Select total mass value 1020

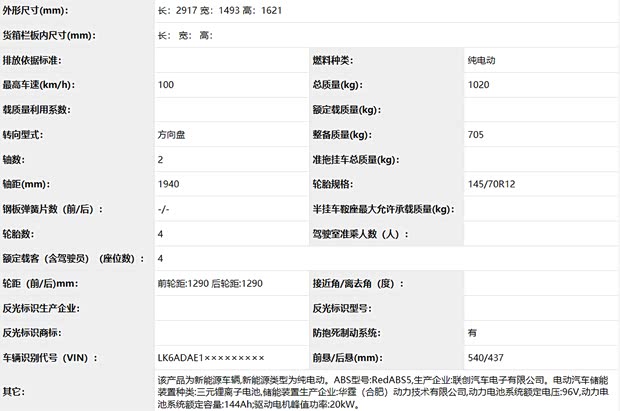pos(478,85)
